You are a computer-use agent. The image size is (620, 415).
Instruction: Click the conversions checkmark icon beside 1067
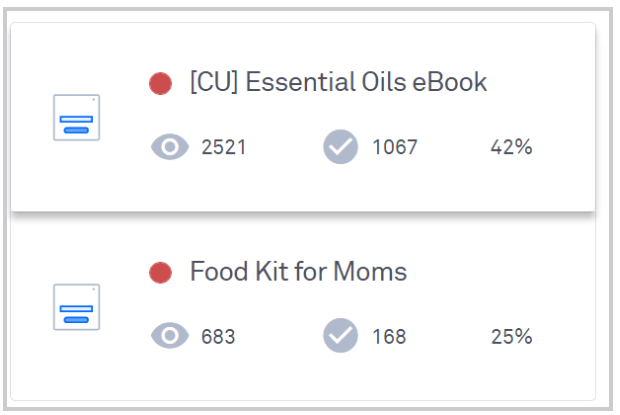340,147
